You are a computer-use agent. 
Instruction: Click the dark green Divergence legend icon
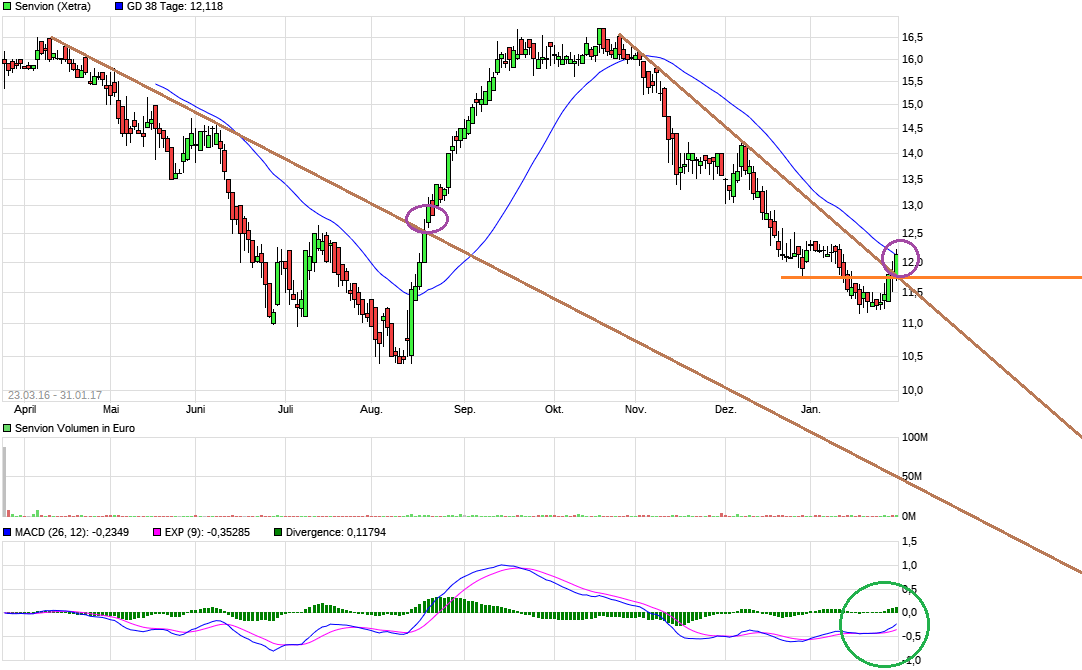click(x=278, y=533)
